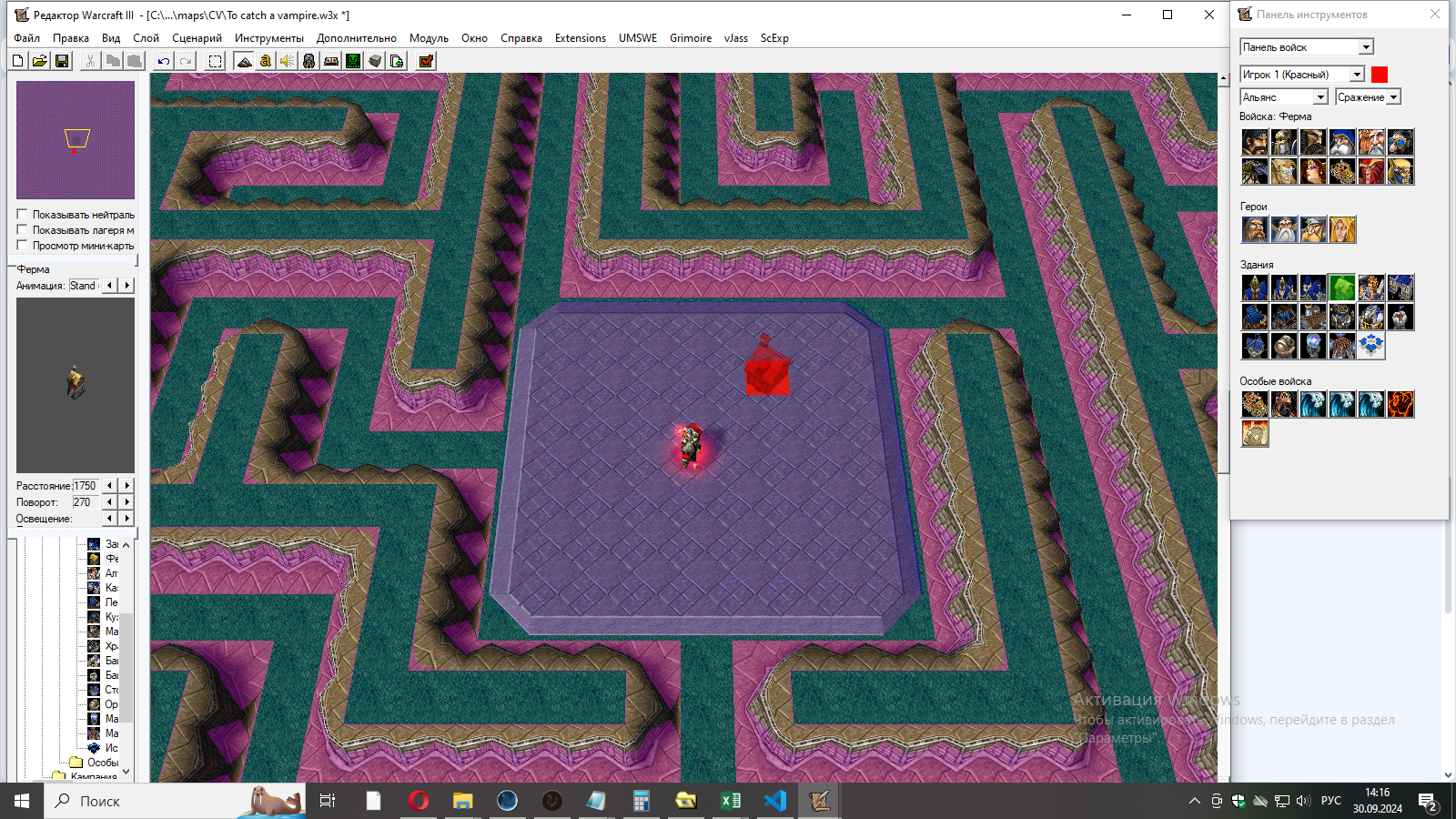This screenshot has height=819, width=1456.
Task: Test the map with the red checkmark icon
Action: (426, 61)
